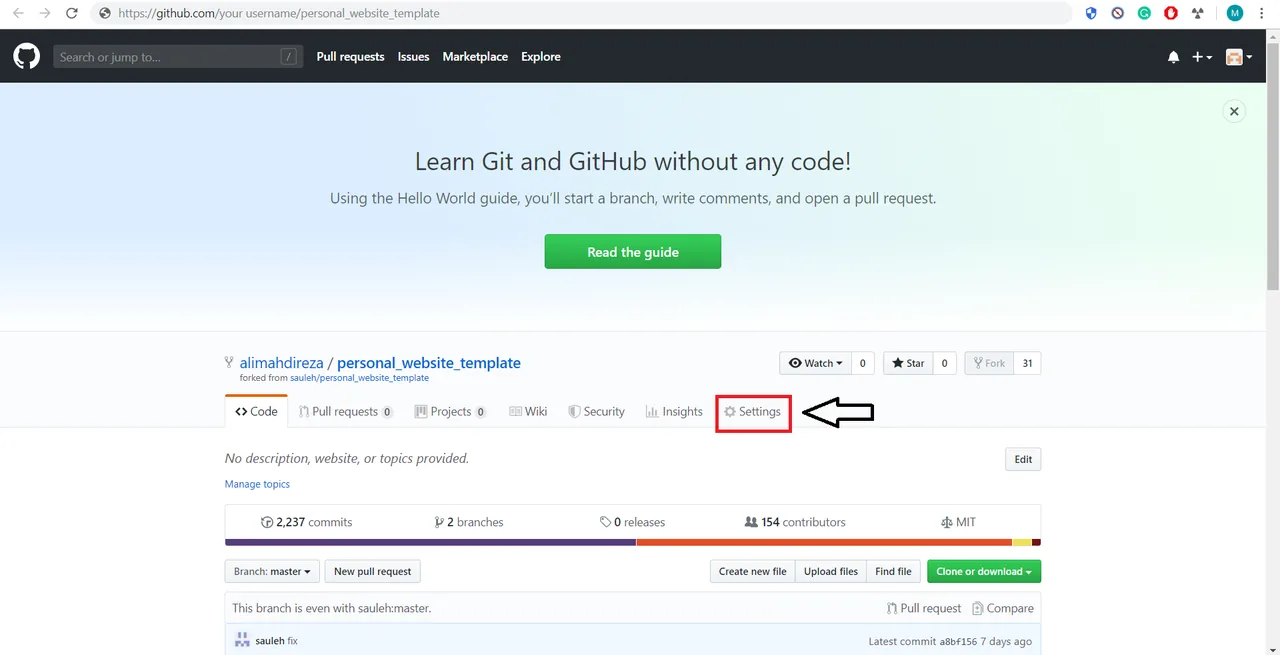View the 154 contributors link
This screenshot has width=1280, height=655.
pyautogui.click(x=795, y=522)
